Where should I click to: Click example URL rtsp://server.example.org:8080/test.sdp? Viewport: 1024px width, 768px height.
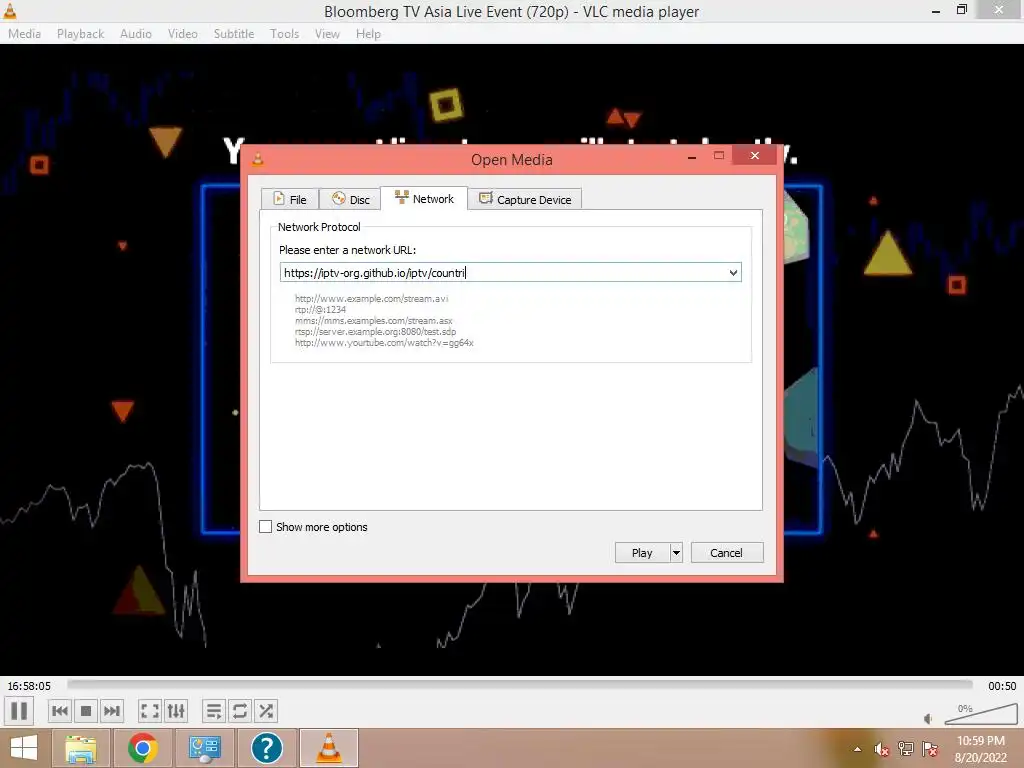pyautogui.click(x=376, y=332)
